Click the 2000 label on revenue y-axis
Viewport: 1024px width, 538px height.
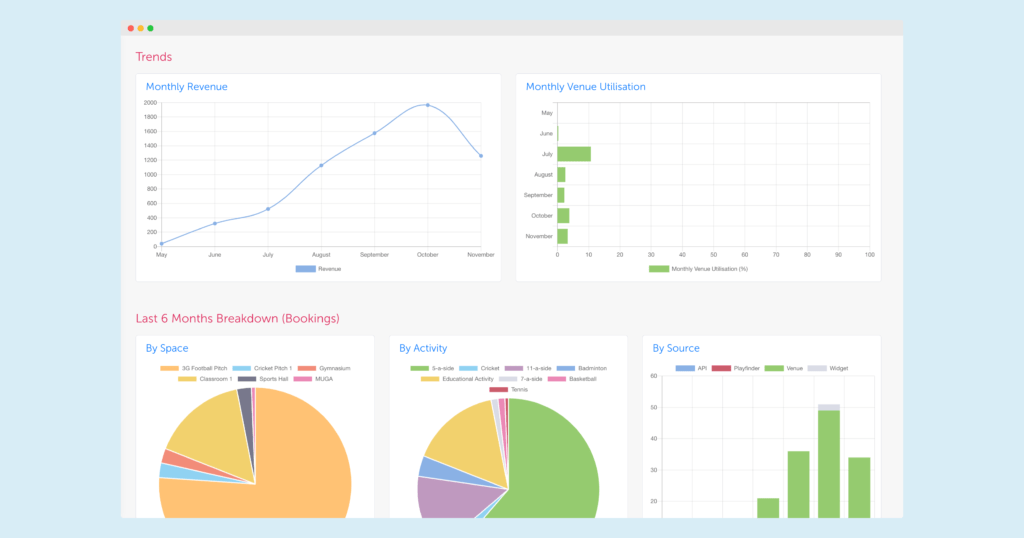point(150,103)
